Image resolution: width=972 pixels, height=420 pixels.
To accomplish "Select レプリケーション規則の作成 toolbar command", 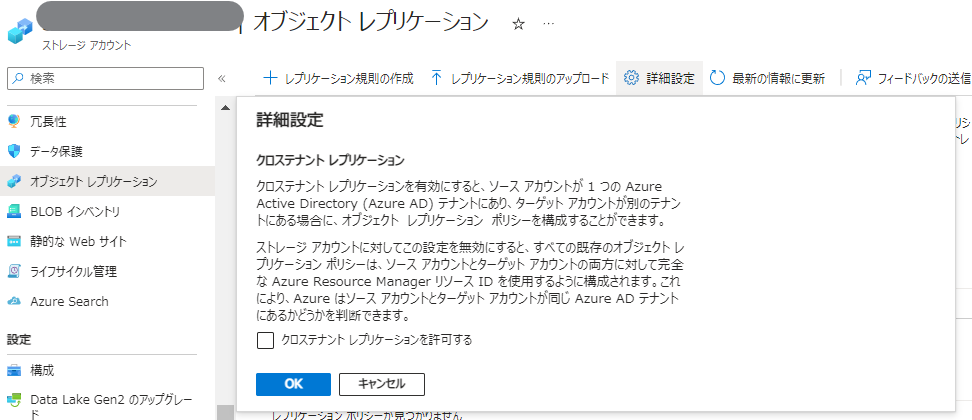I will click(338, 78).
